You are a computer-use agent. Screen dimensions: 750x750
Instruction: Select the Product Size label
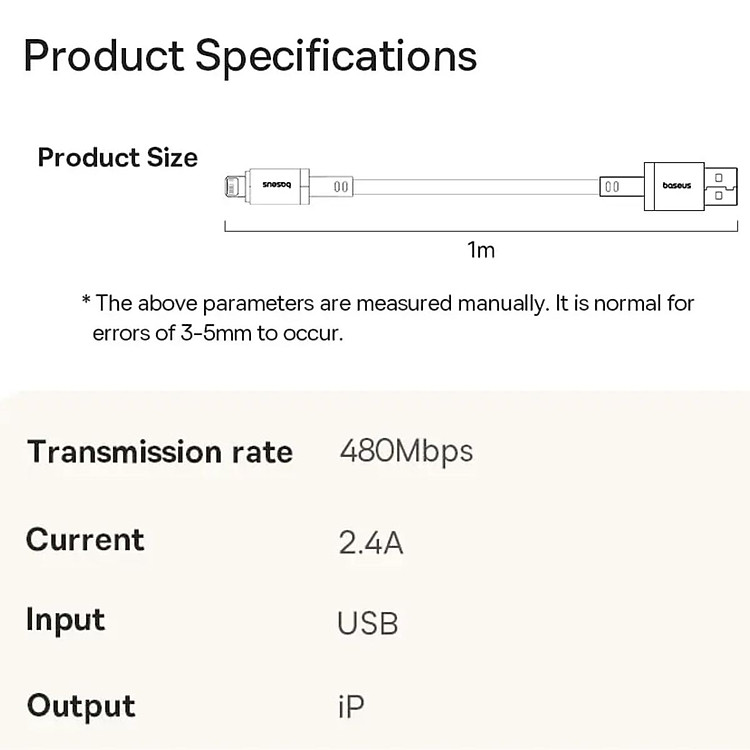tap(118, 158)
